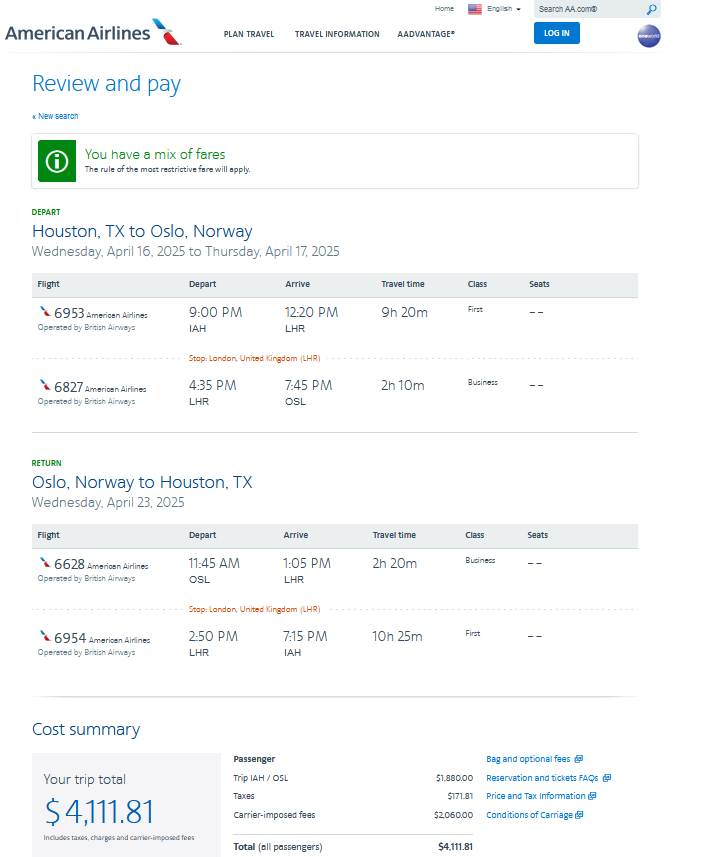Click the New search link

(55, 116)
